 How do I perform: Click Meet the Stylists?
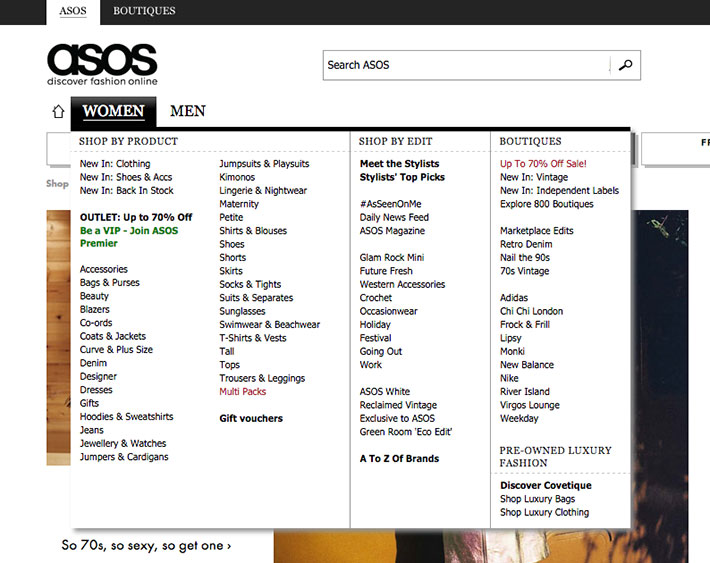(x=399, y=164)
